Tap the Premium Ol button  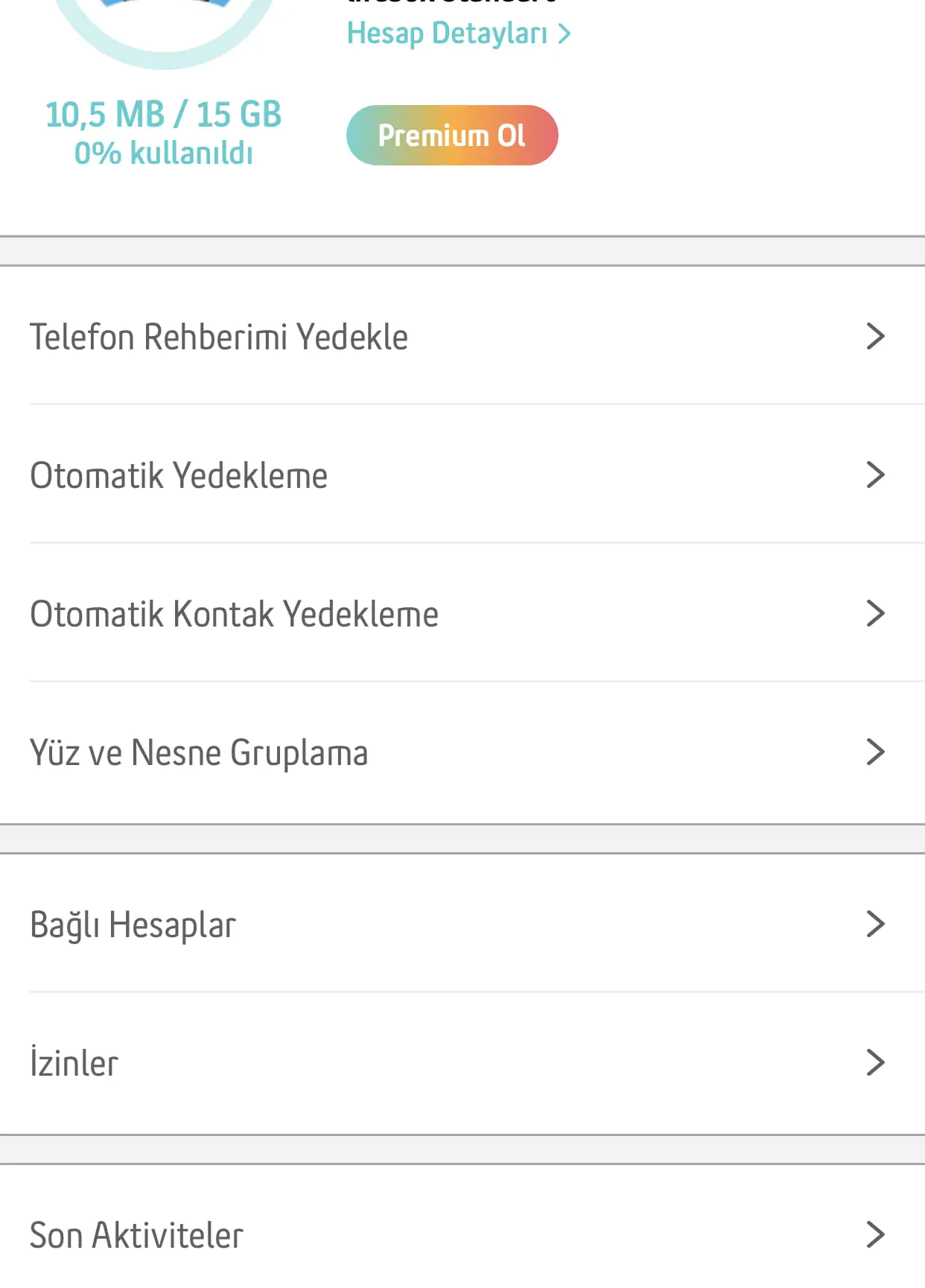tap(452, 136)
